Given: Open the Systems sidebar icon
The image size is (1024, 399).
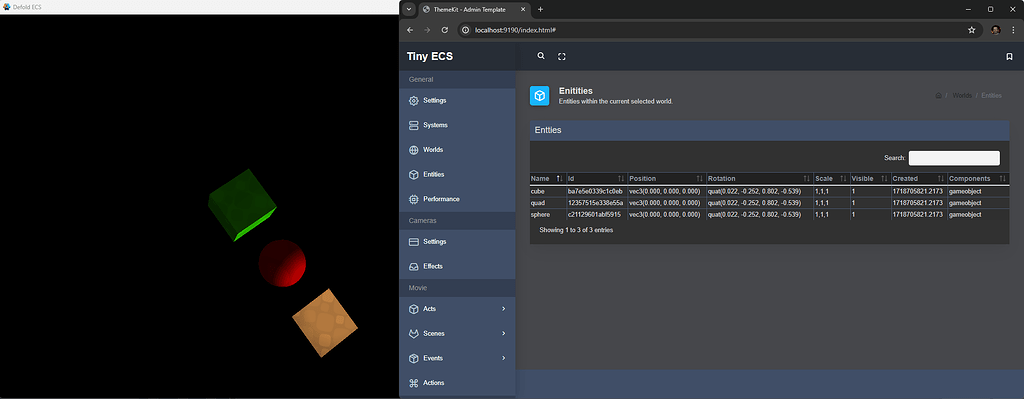Looking at the screenshot, I should click(x=413, y=125).
